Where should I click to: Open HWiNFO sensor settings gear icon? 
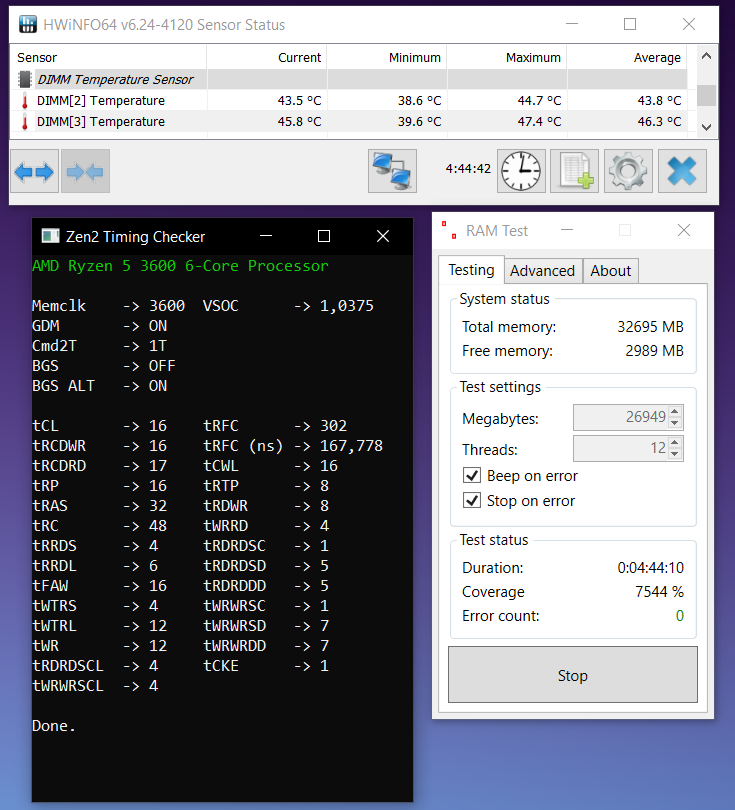[628, 171]
